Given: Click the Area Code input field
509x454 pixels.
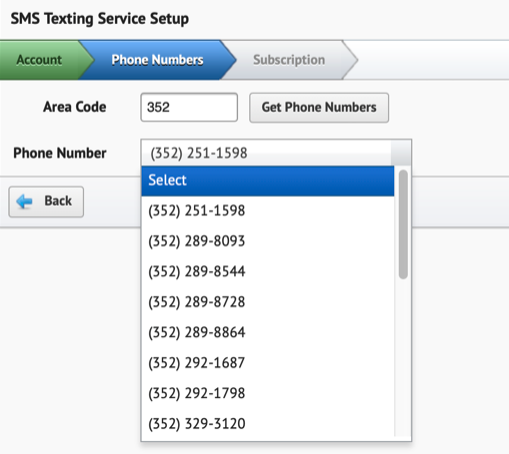Looking at the screenshot, I should coord(189,107).
